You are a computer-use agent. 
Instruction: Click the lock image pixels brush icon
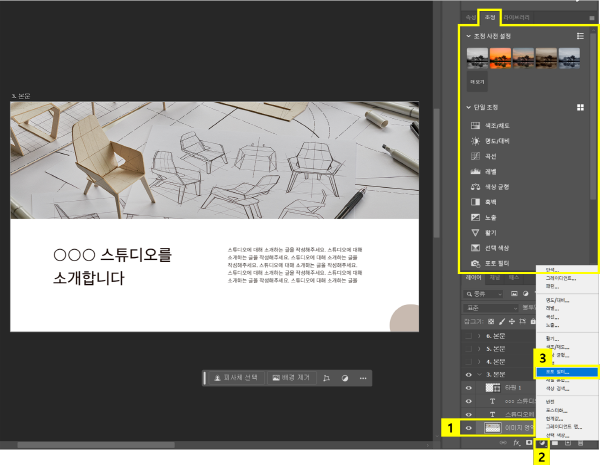(x=502, y=322)
